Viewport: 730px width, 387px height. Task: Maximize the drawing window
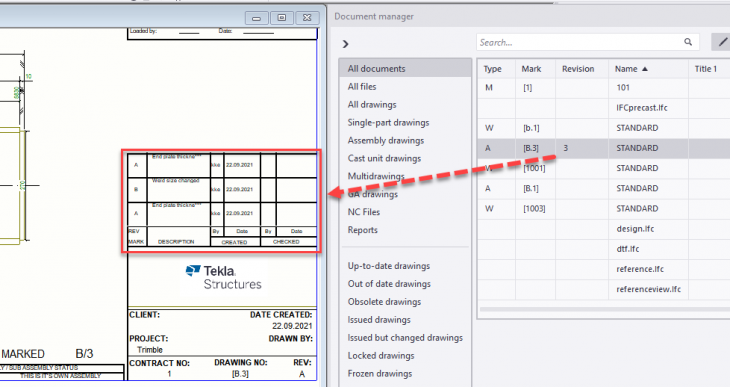(282, 18)
